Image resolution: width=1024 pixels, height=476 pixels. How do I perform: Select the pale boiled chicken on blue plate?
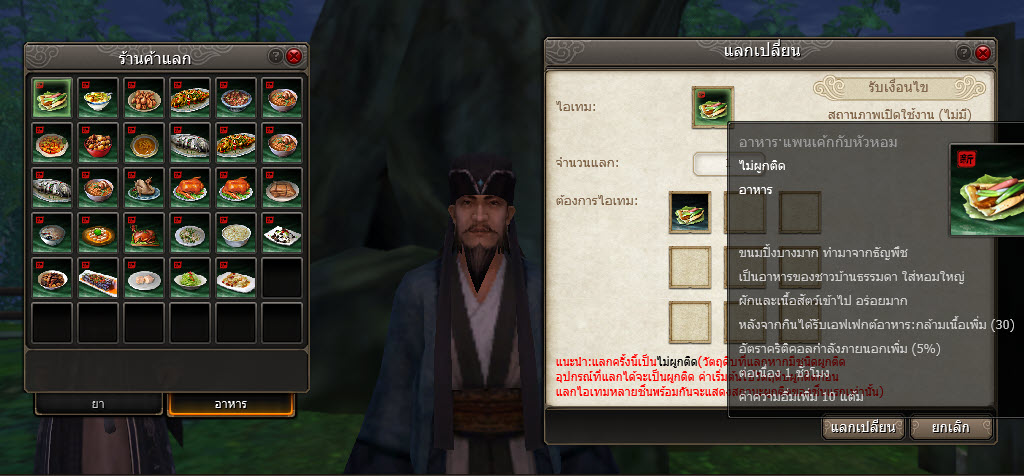click(x=144, y=188)
